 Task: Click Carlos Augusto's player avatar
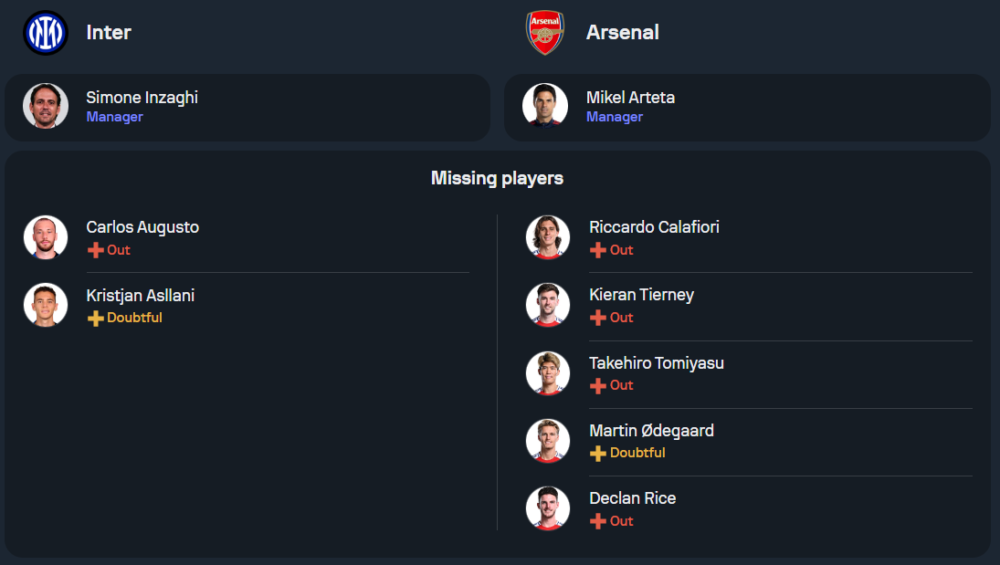tap(46, 237)
